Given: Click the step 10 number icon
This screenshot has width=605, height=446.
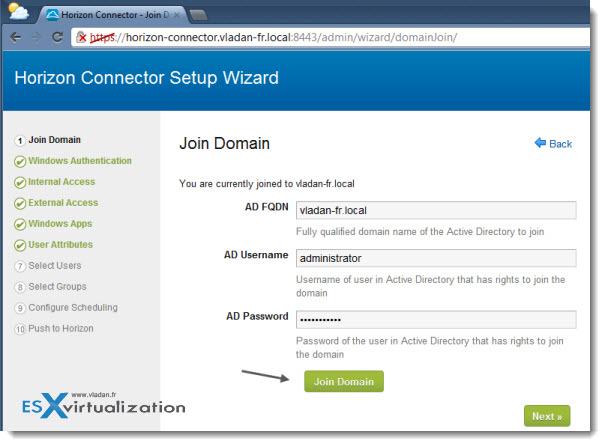Looking at the screenshot, I should [x=20, y=329].
